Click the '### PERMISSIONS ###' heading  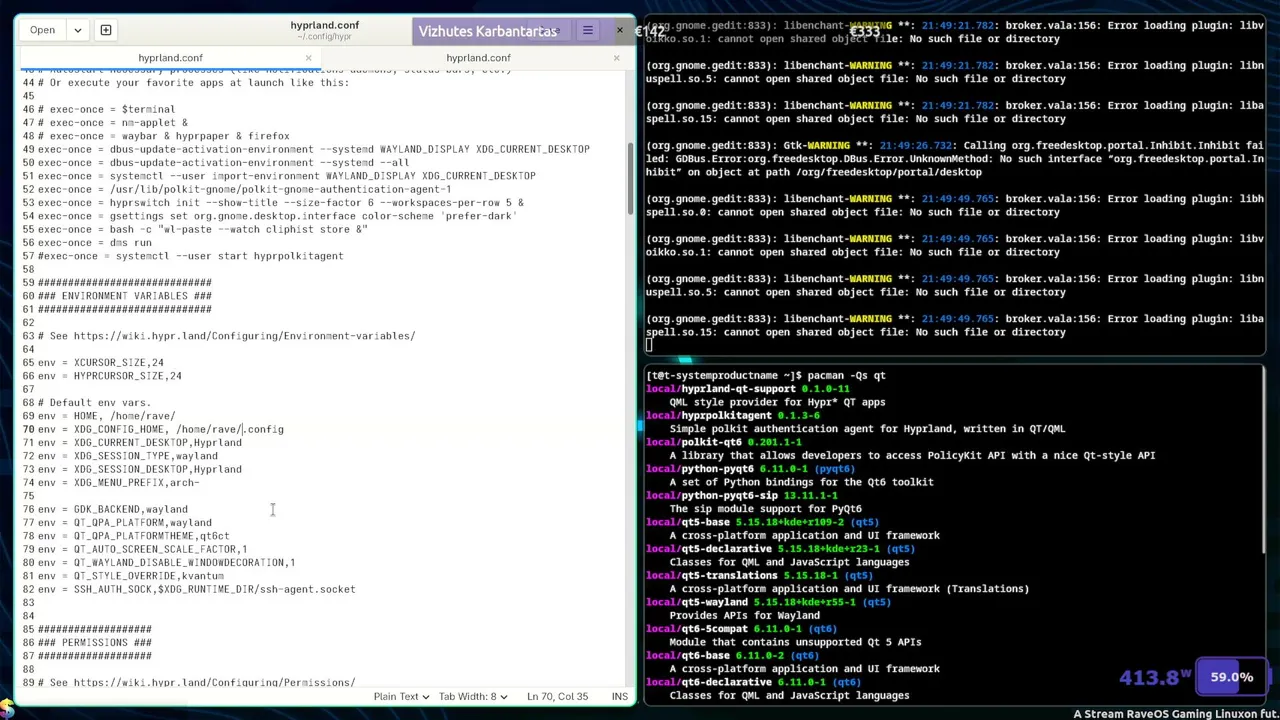(94, 643)
